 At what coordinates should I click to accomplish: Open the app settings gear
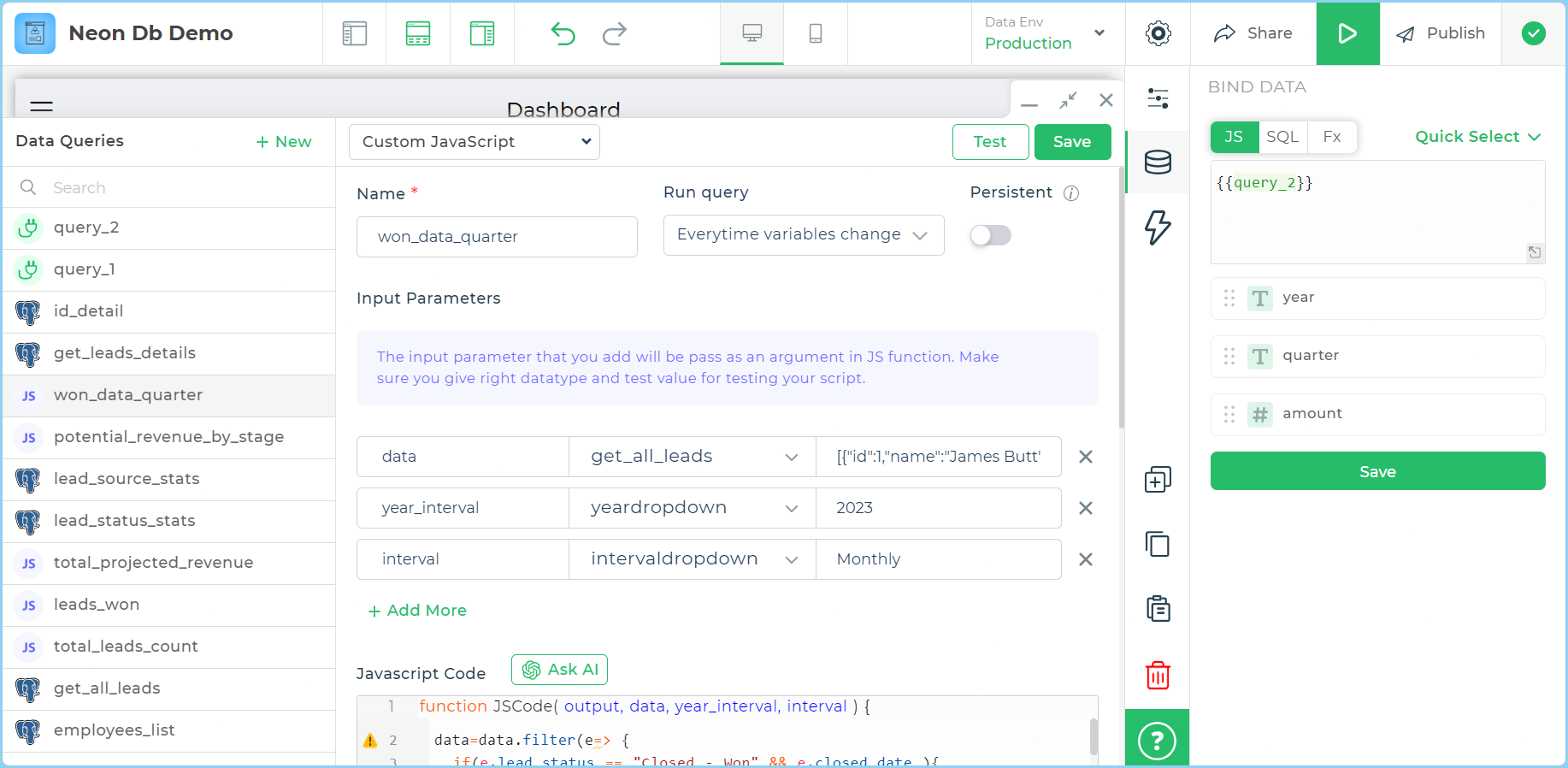click(1158, 33)
